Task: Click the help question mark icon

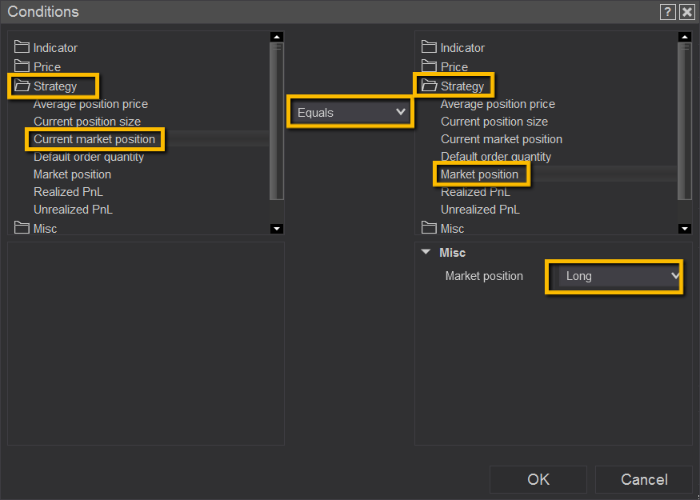Action: click(667, 12)
